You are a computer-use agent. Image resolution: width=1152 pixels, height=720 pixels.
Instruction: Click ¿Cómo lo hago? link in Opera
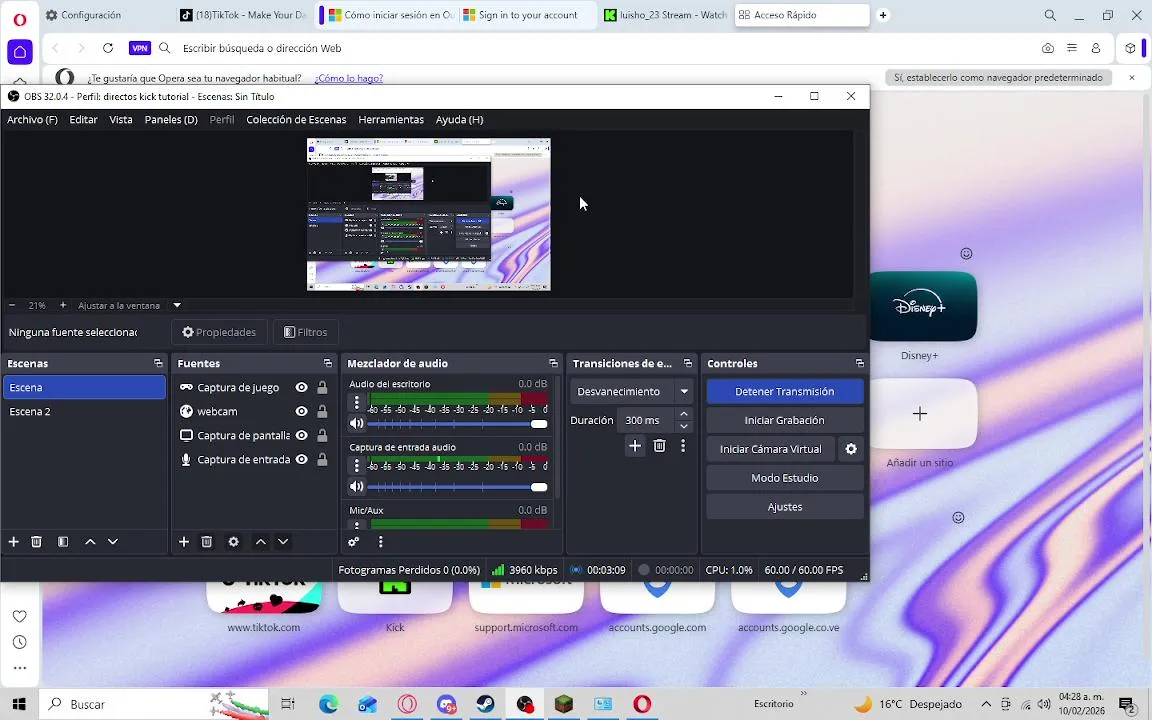pyautogui.click(x=349, y=78)
